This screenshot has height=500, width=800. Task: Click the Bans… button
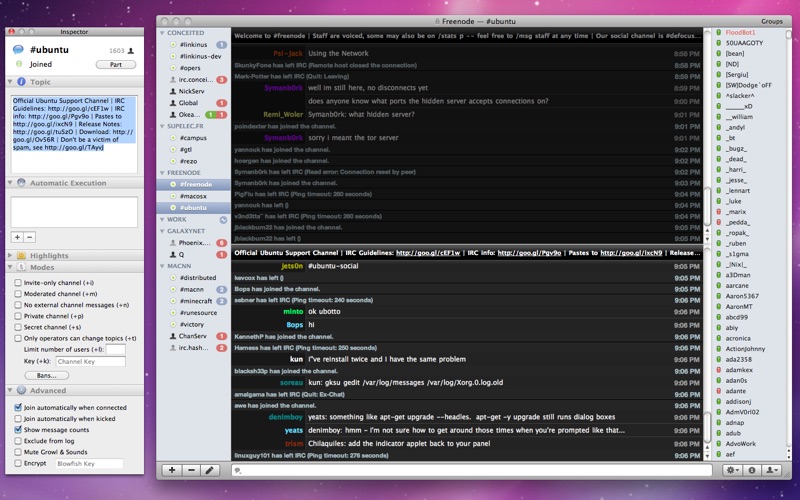tap(46, 376)
